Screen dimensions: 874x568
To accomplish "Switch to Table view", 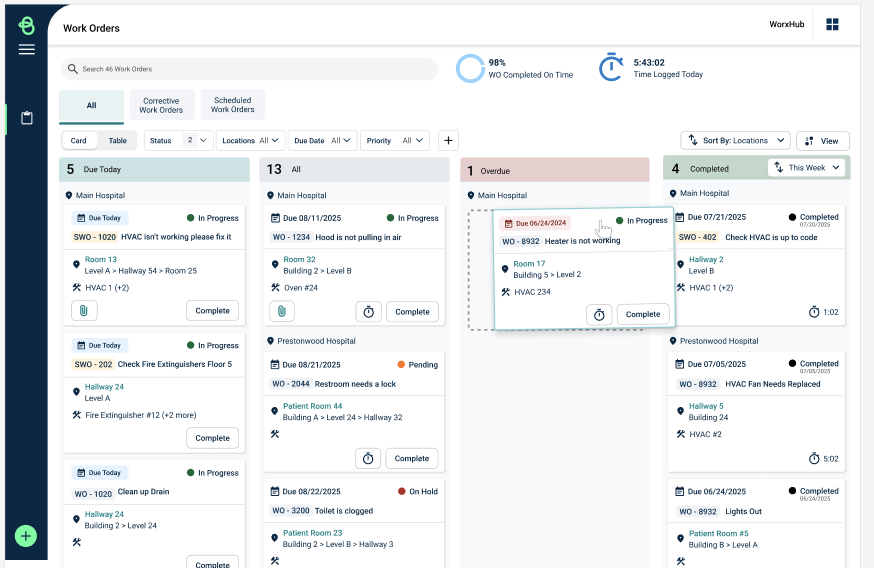I will 118,140.
